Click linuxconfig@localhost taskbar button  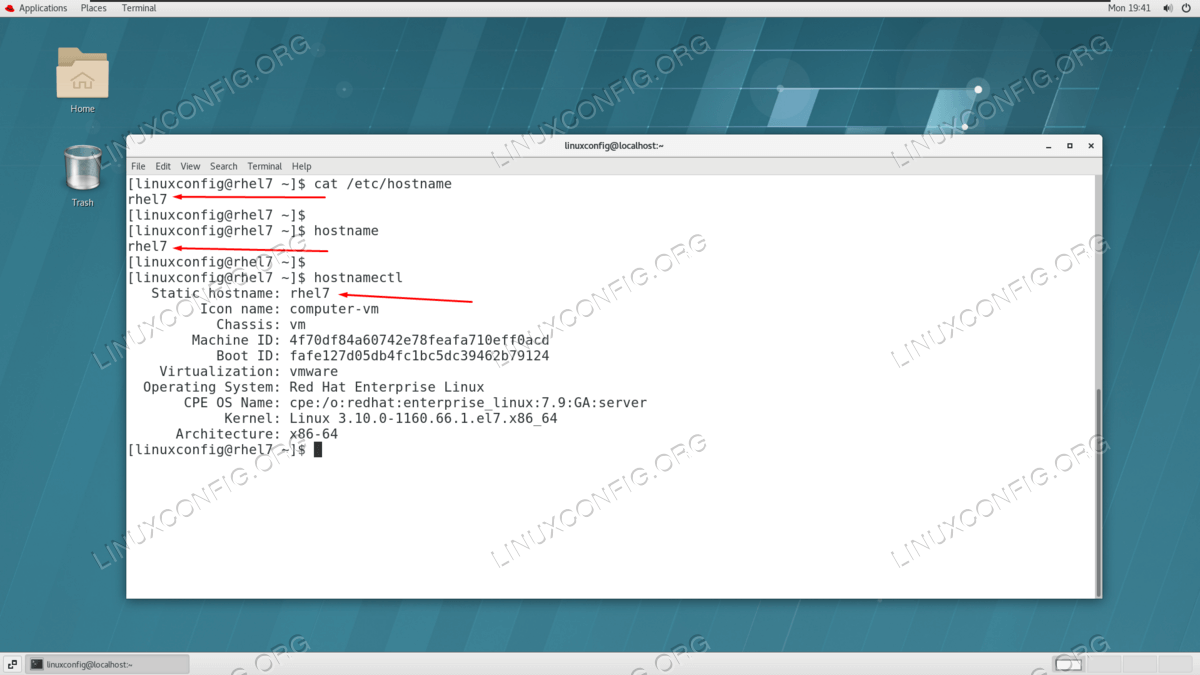(107, 664)
